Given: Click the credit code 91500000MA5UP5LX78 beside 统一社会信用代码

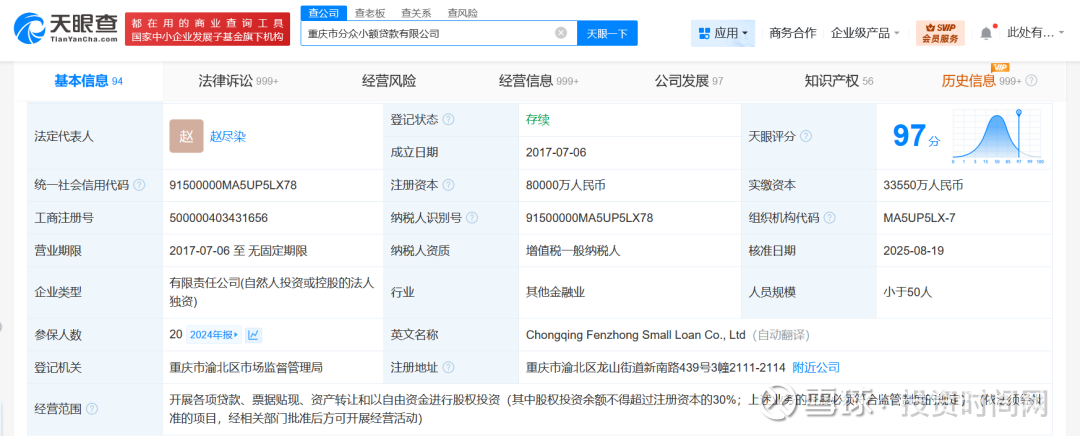Looking at the screenshot, I should click(233, 185).
